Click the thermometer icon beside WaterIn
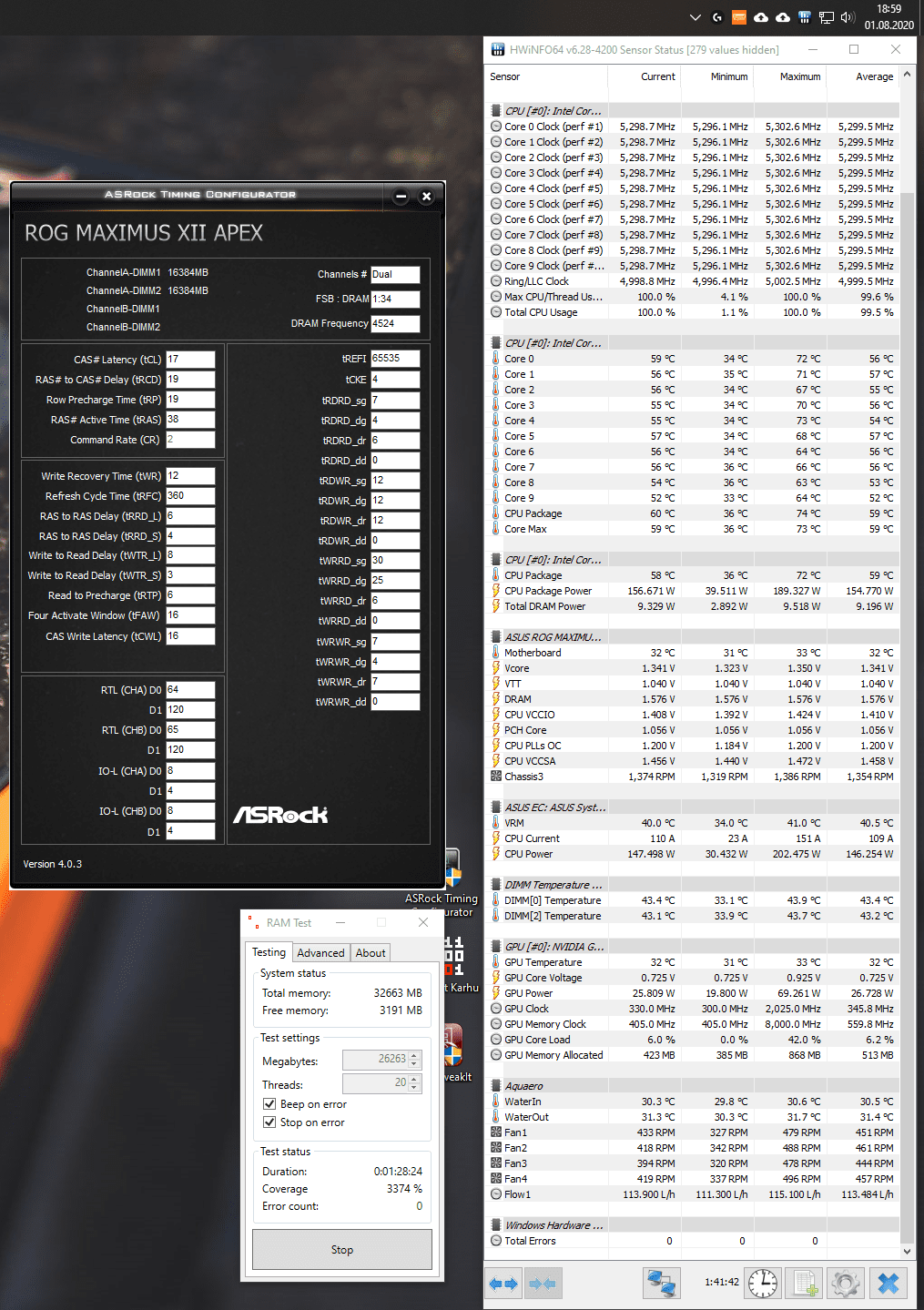The height and width of the screenshot is (1310, 924). (x=496, y=1102)
